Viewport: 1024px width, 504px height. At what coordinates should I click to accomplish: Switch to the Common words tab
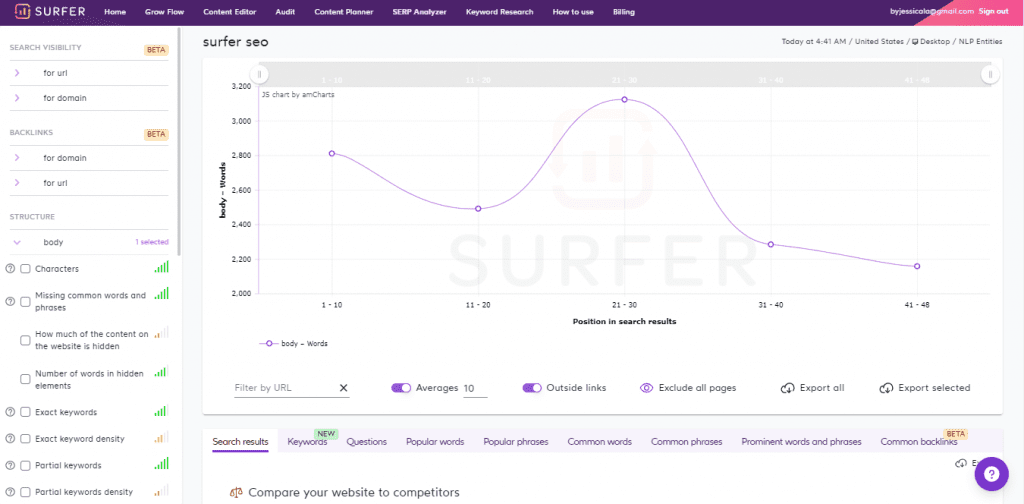tap(600, 442)
